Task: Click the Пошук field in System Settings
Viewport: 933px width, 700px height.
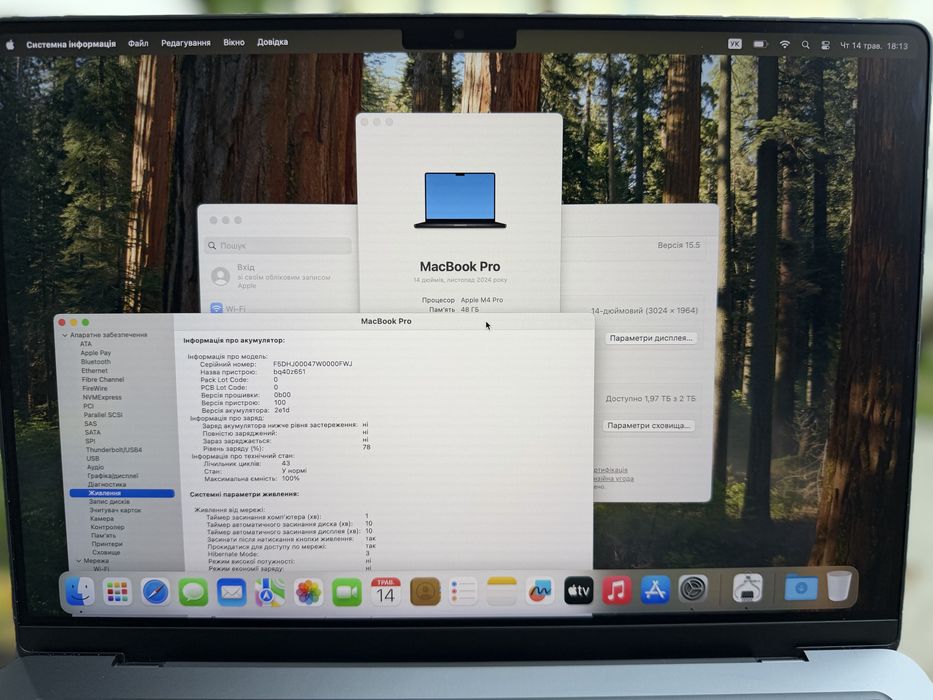Action: pos(278,245)
